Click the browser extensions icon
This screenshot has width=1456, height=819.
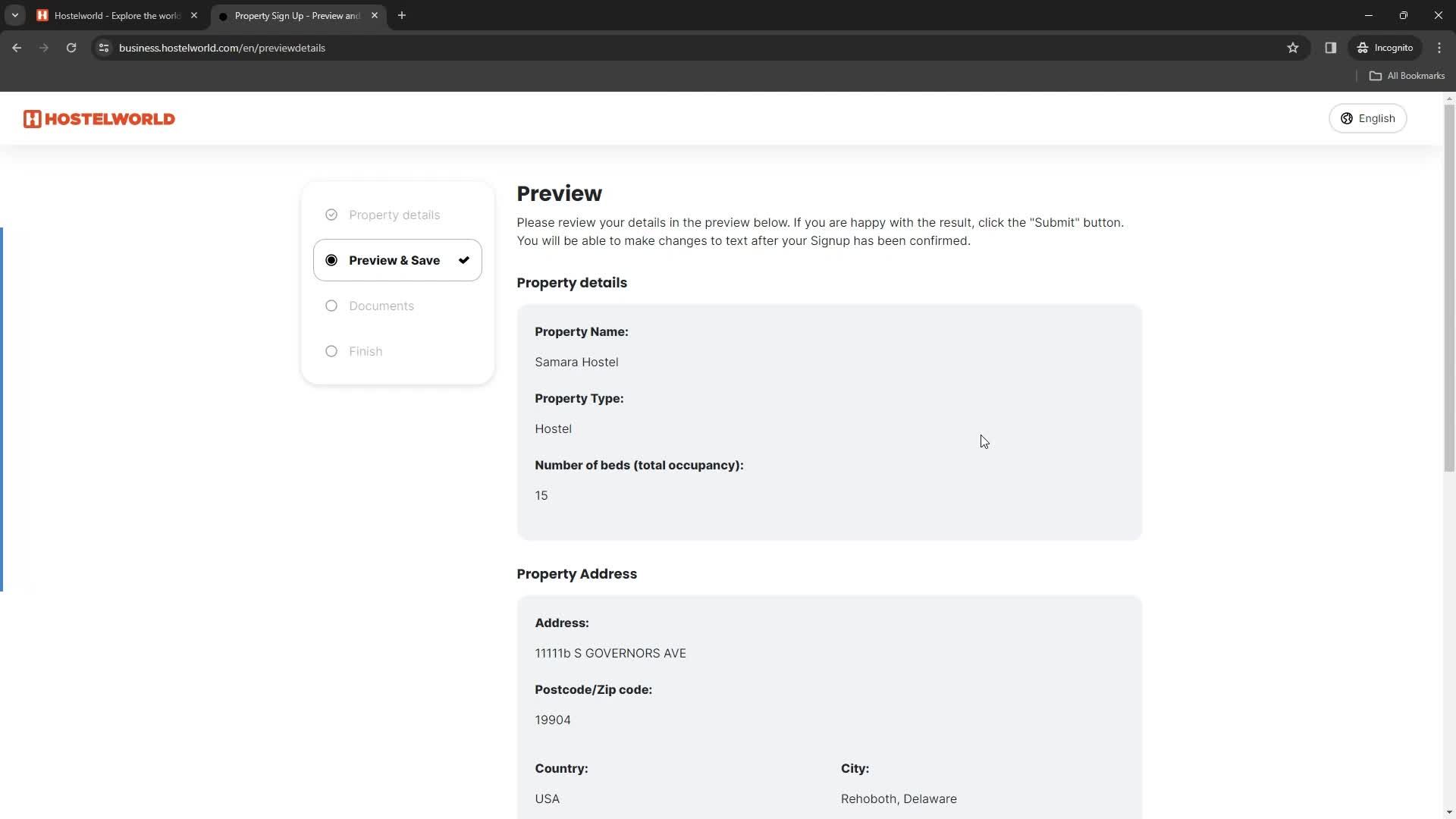(1331, 47)
